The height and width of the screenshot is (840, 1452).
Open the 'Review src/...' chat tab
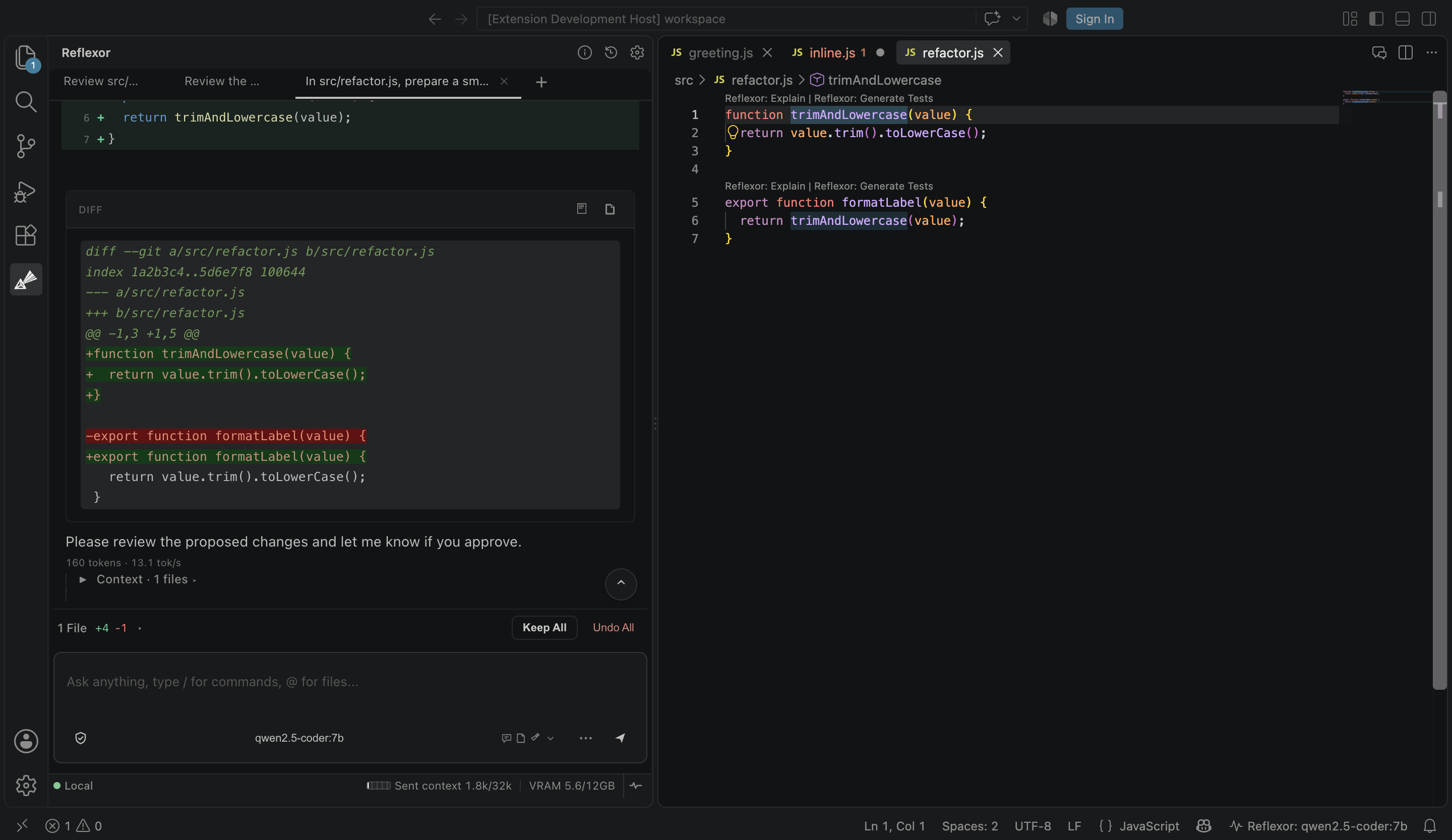coord(101,81)
